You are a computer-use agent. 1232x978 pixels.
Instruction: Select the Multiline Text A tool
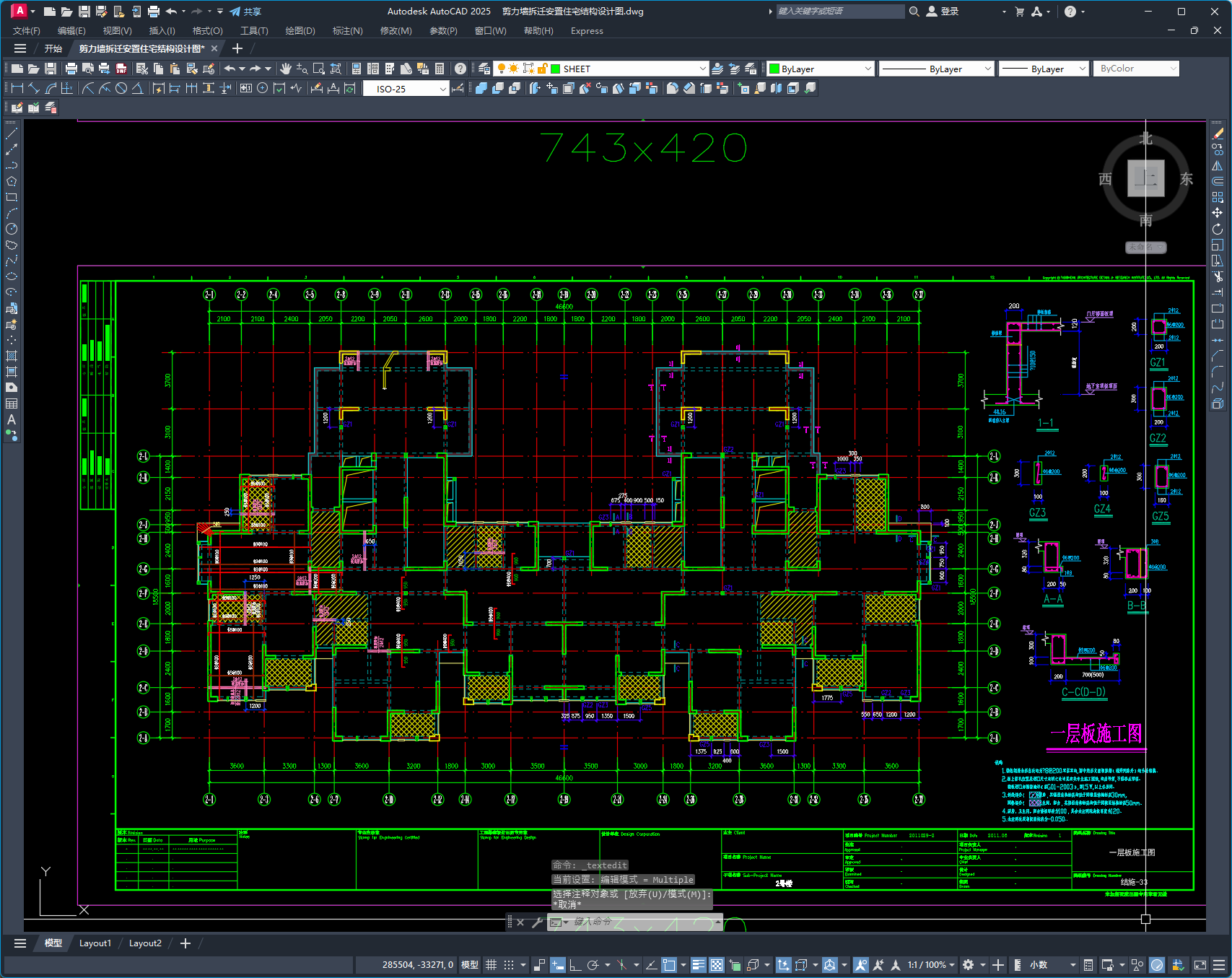coord(12,419)
